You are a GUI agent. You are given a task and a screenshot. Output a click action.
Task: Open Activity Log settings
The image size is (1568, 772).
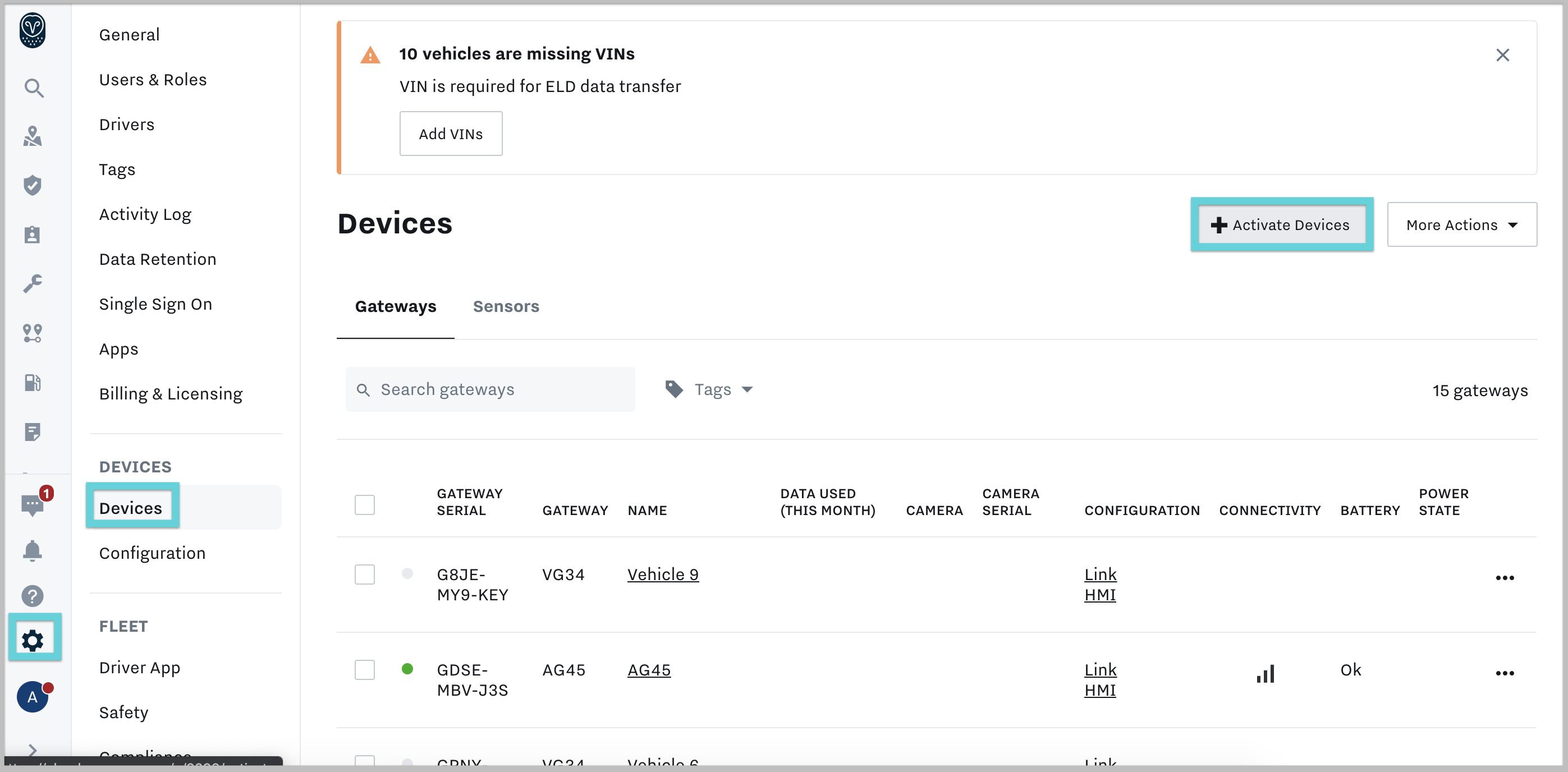(x=145, y=214)
